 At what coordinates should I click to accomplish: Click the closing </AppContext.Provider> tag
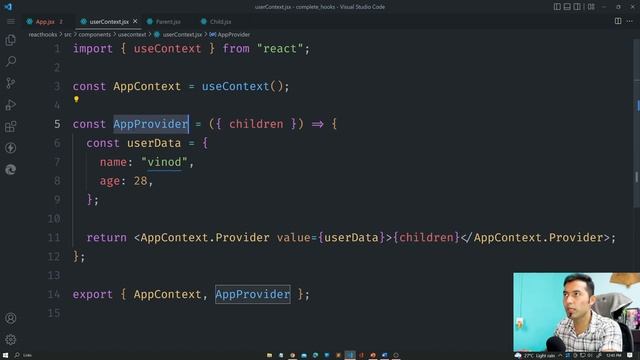536,238
